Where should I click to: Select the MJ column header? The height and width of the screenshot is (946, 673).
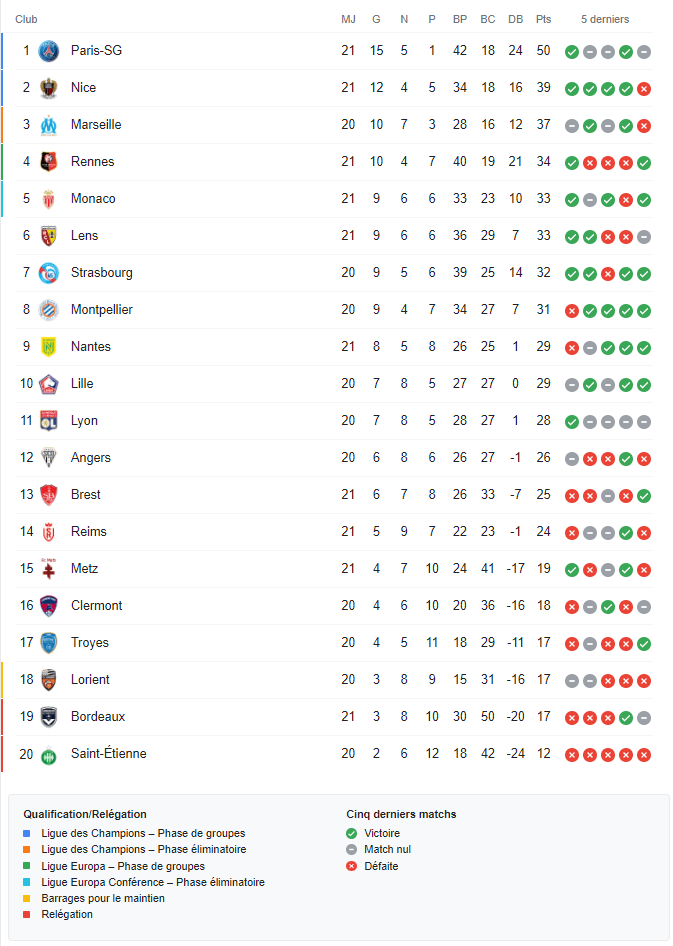(348, 19)
